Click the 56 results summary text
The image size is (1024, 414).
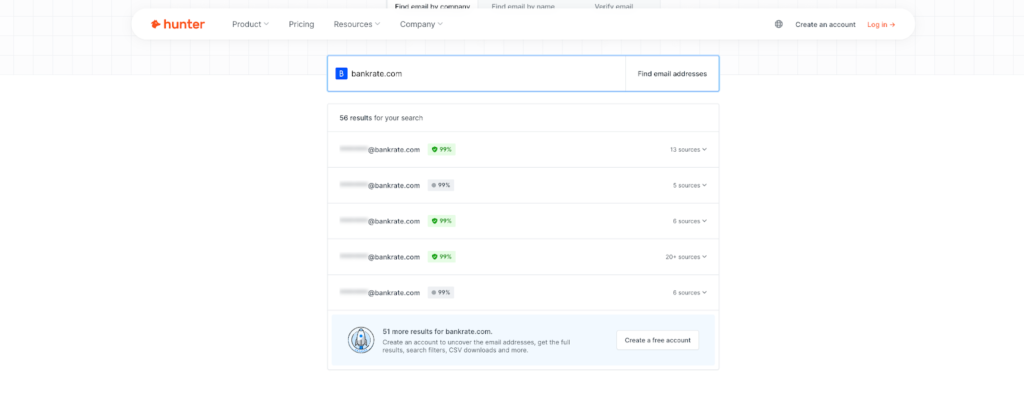[381, 118]
